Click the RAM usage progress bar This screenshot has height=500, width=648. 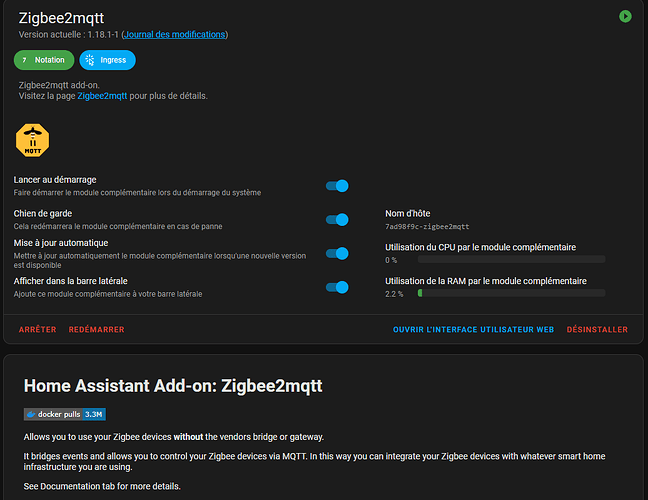tap(512, 293)
